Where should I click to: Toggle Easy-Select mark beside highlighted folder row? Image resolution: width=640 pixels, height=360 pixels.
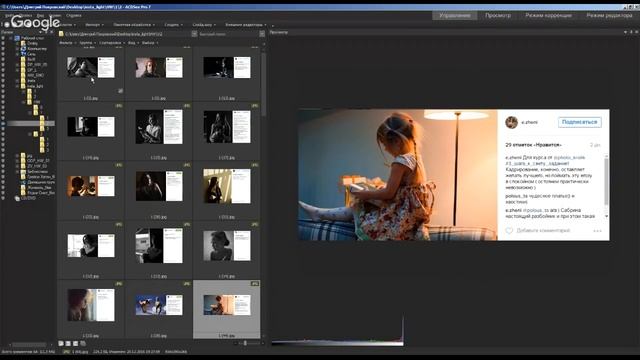pos(3,123)
